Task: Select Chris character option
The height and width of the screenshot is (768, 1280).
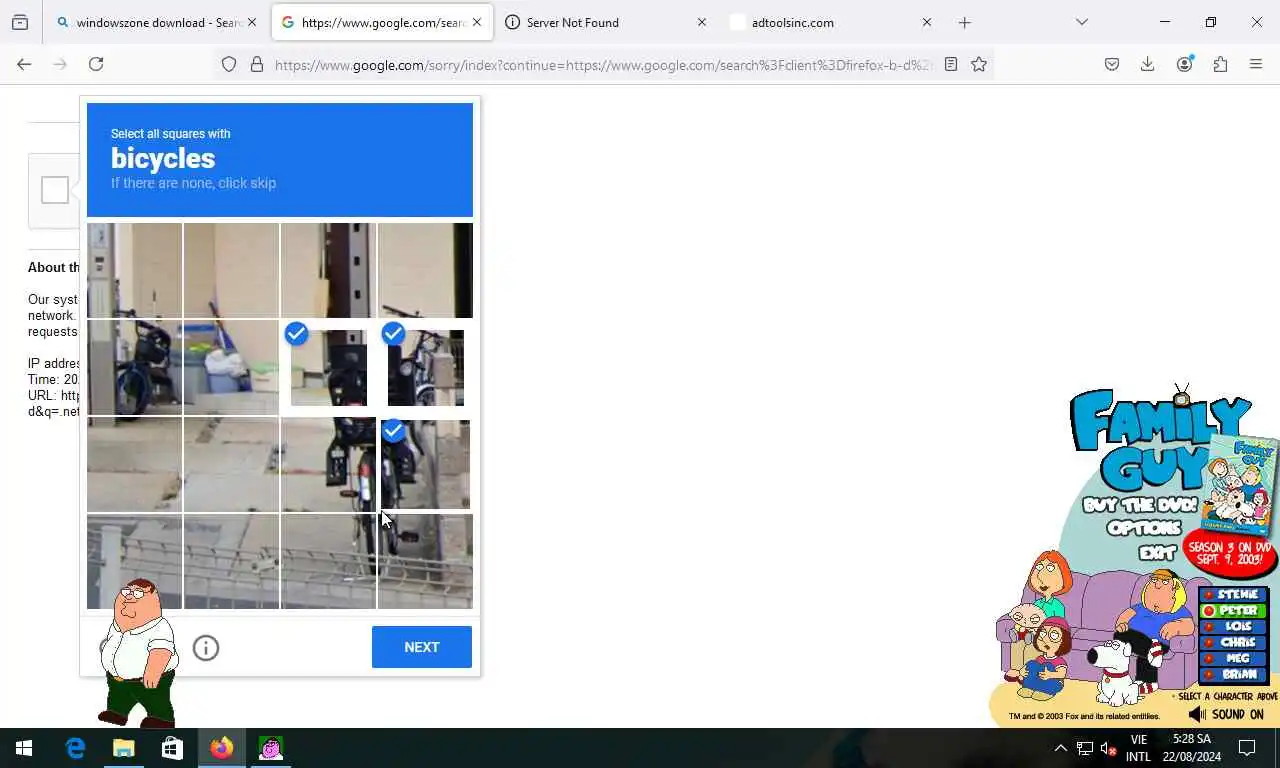Action: coord(1233,642)
